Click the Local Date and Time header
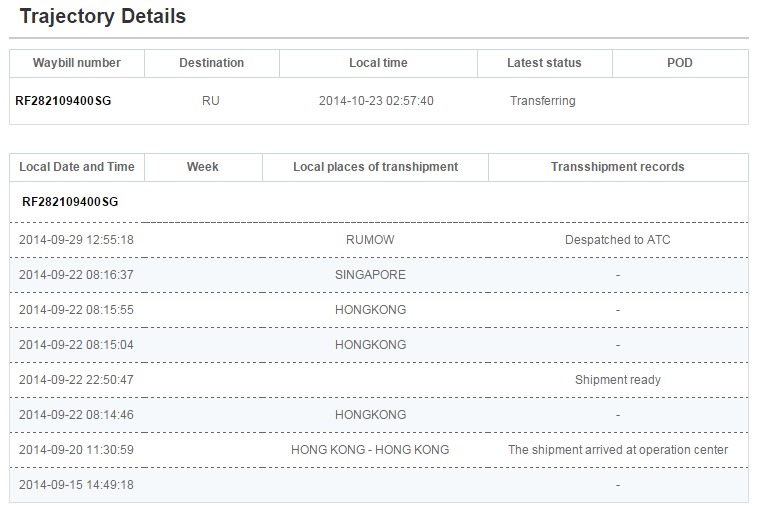 pos(77,167)
